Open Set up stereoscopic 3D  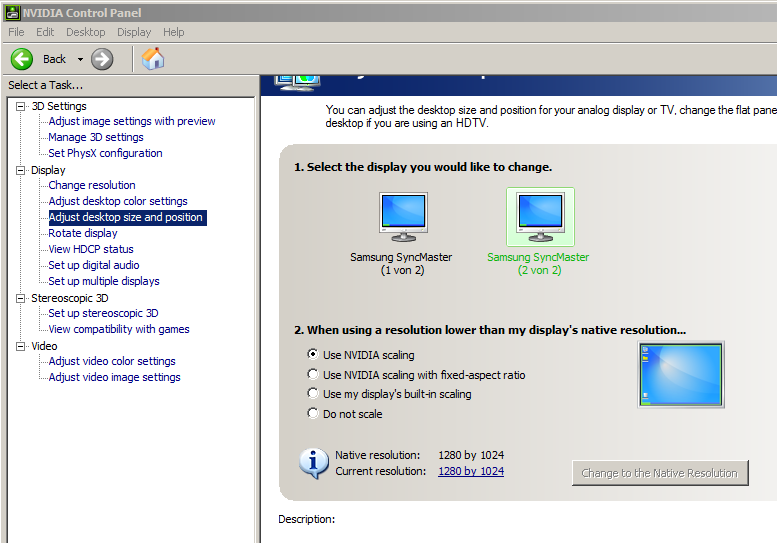click(103, 313)
